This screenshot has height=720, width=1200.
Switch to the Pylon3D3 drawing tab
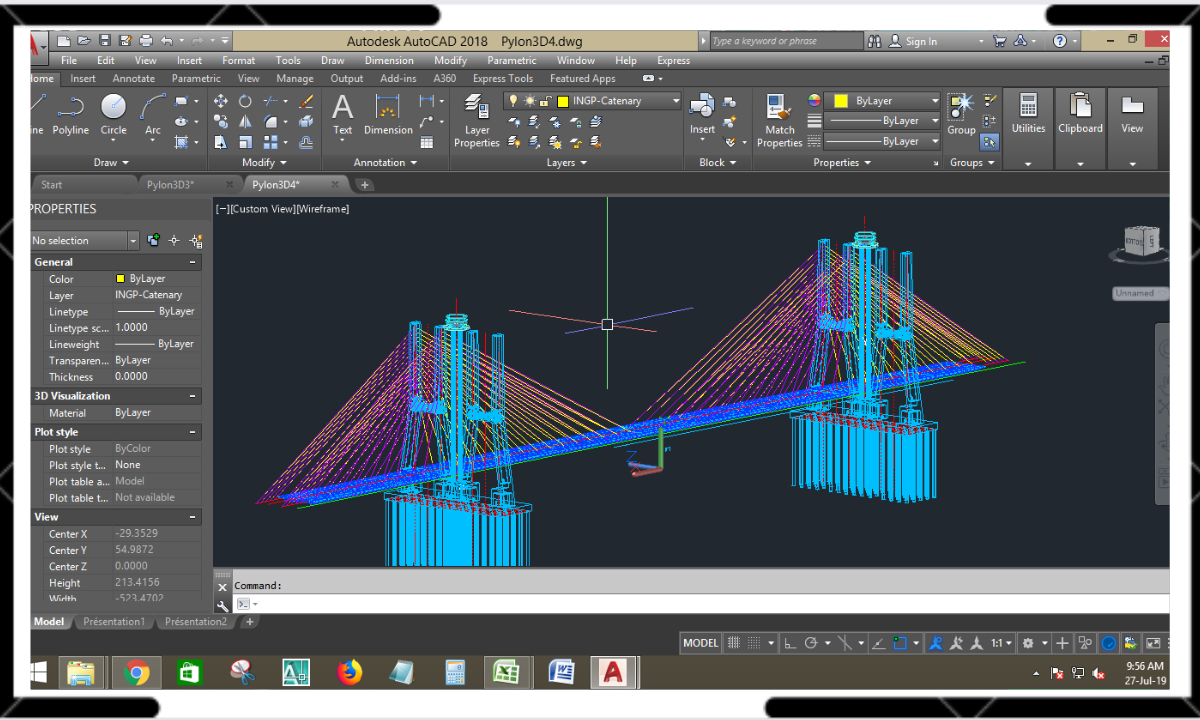click(170, 184)
